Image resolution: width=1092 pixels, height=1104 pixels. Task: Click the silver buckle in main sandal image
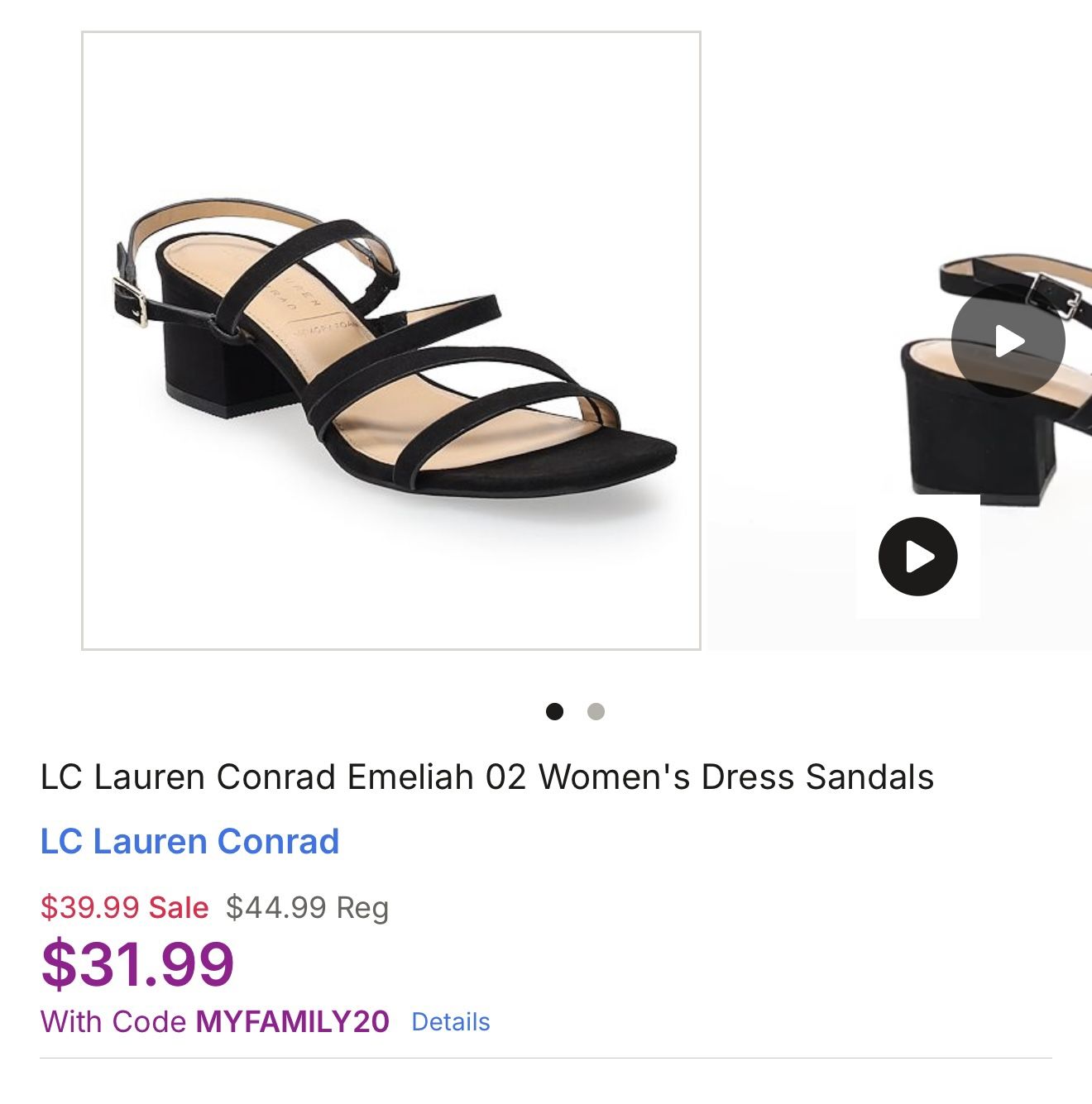coord(130,300)
